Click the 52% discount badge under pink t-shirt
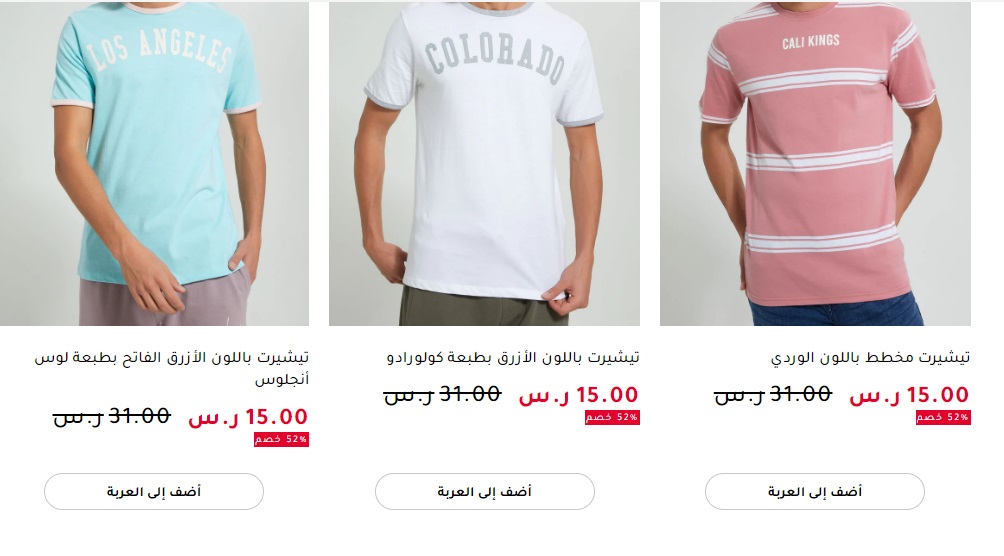1004x556 pixels. point(943,418)
